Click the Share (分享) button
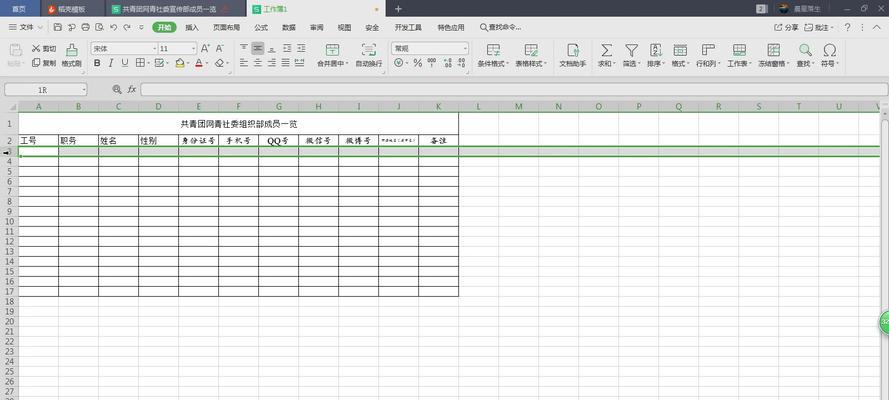The height and width of the screenshot is (400, 889). tap(787, 27)
